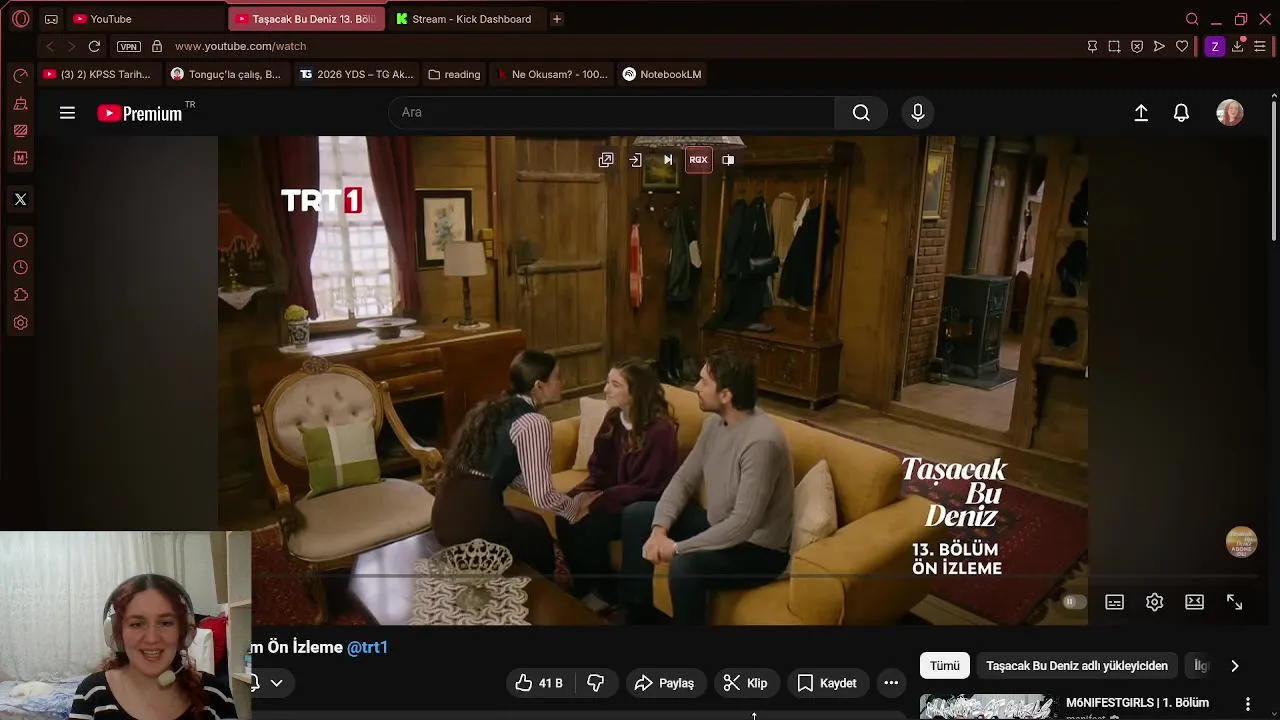Show more filter chips with right arrow

(1235, 666)
